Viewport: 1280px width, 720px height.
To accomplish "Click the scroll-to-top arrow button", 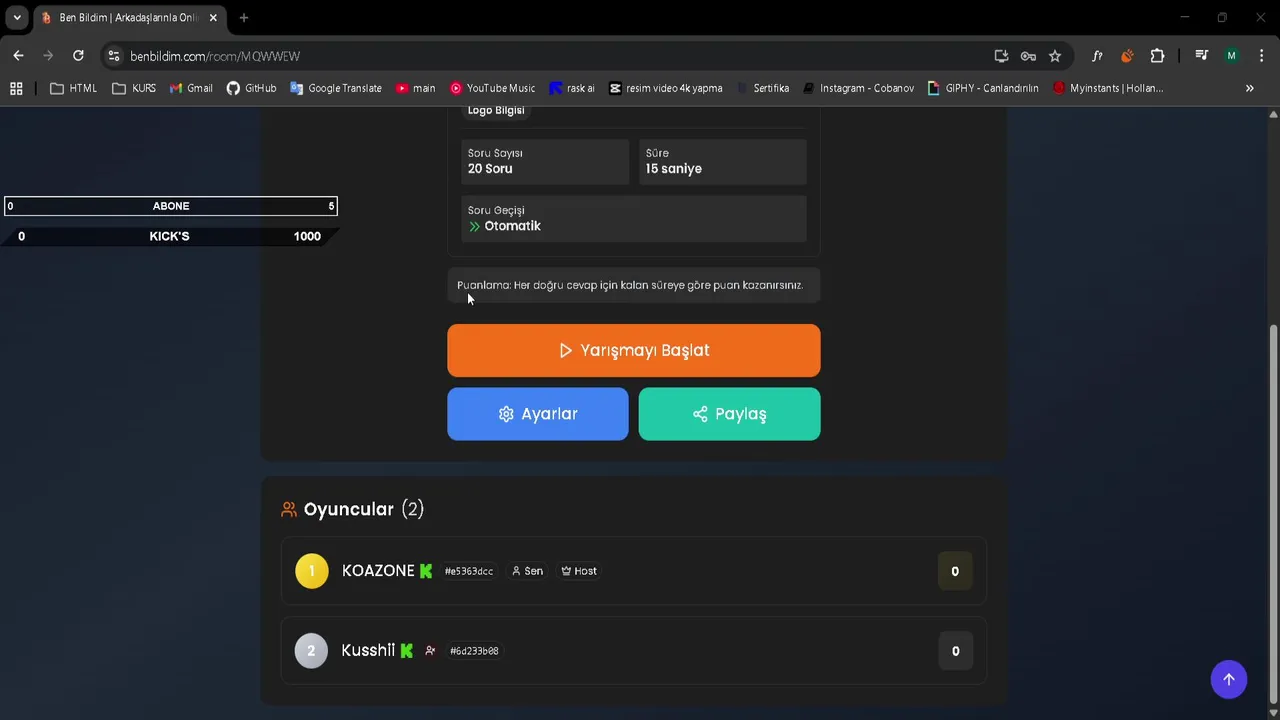I will point(1229,679).
